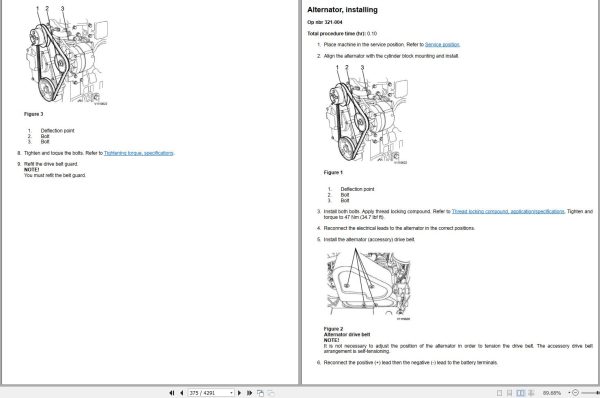
Task: Click 'Reconnect the positive (+) lead' step
Action: click(411, 362)
